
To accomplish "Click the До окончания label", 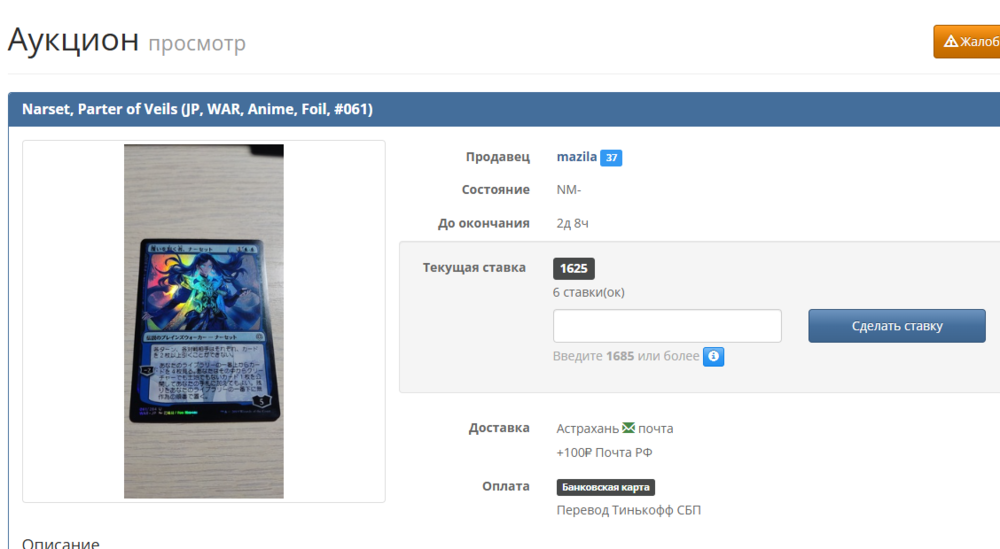I will coord(483,224).
